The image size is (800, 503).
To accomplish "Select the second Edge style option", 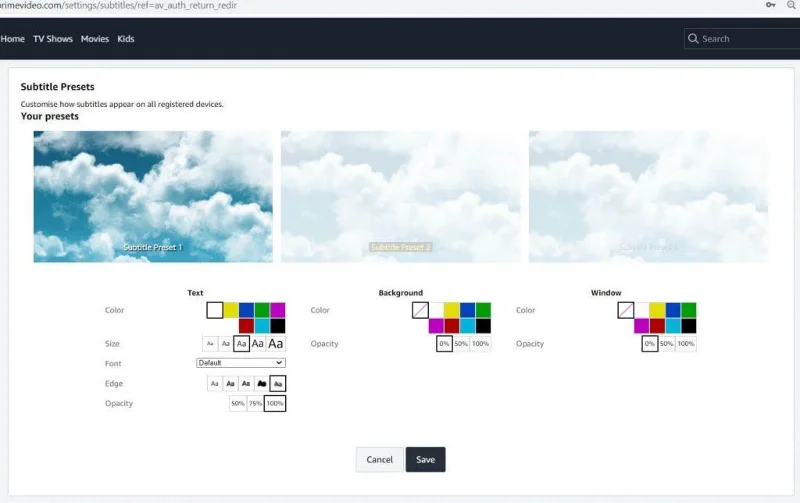I will (231, 384).
